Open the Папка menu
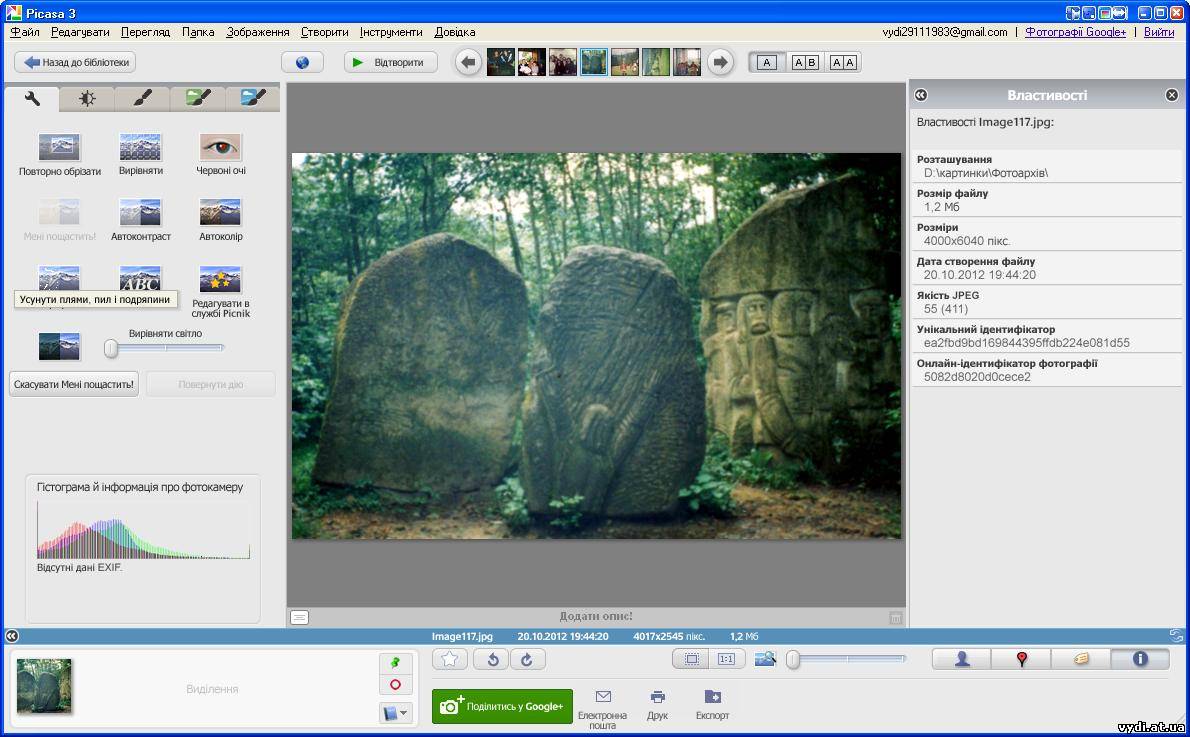Viewport: 1190px width, 737px height. [198, 32]
